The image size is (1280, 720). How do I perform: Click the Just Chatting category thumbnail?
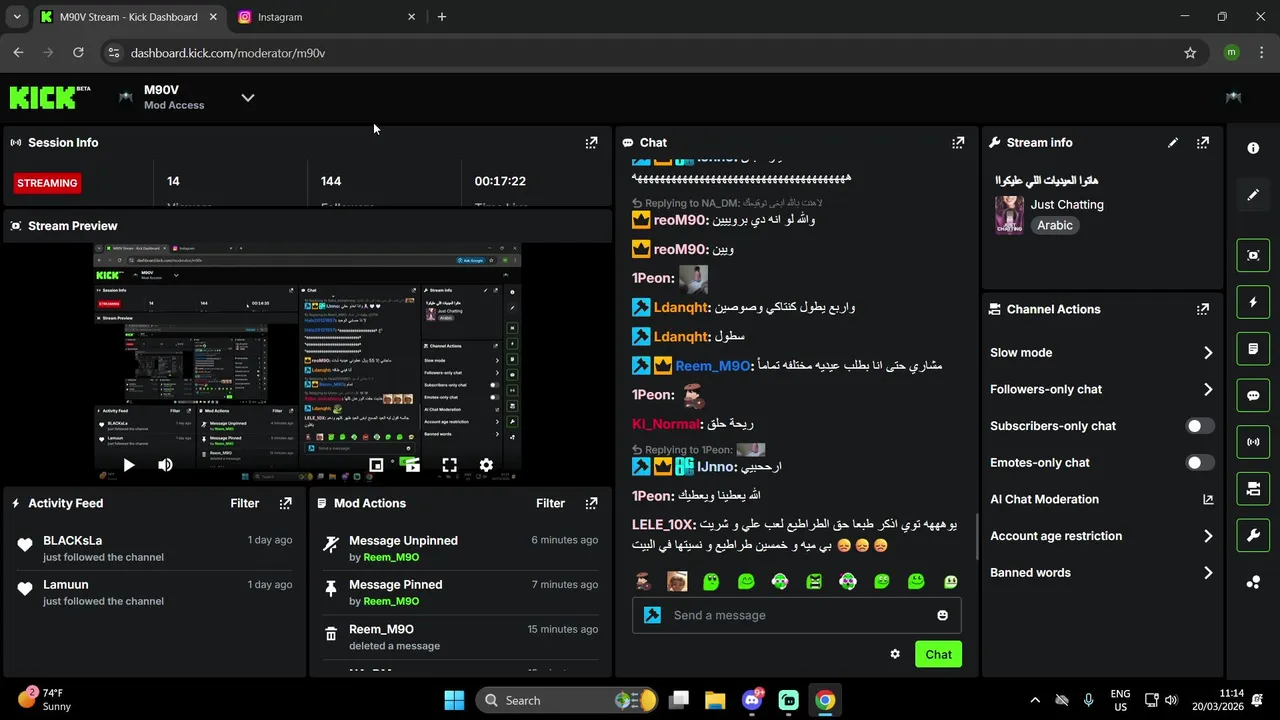[1009, 215]
